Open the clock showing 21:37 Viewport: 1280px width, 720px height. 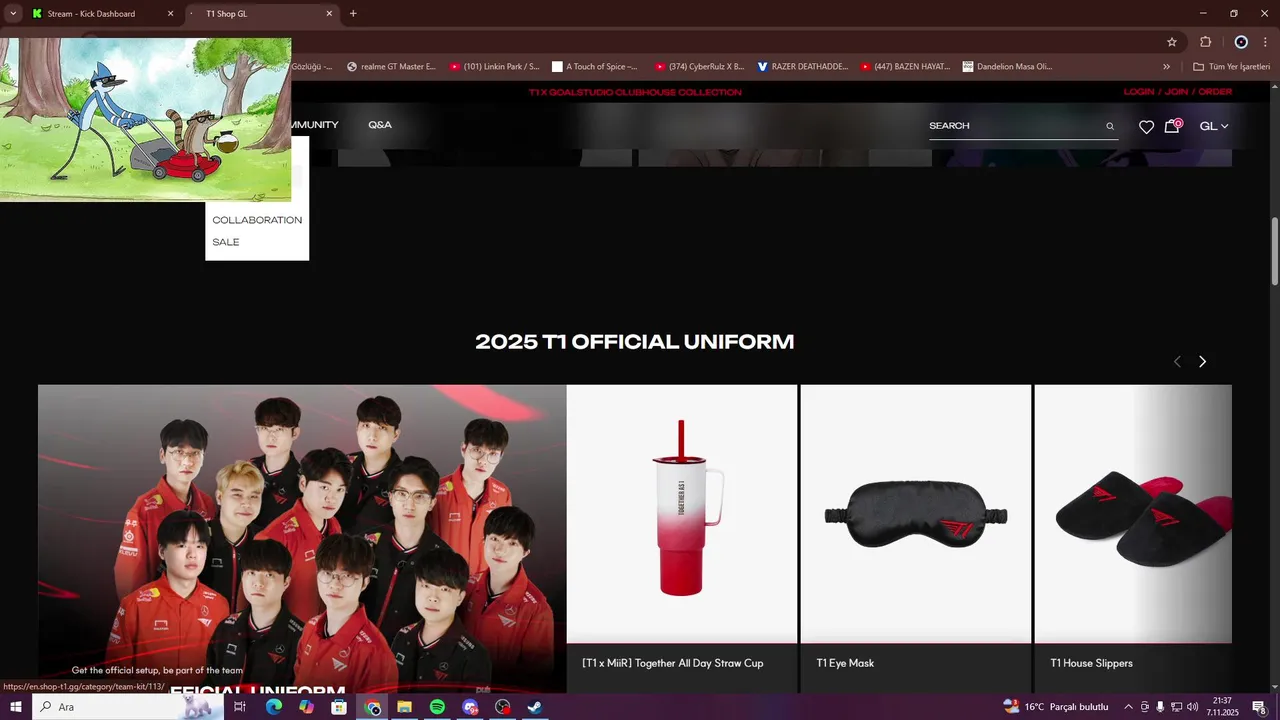point(1222,707)
